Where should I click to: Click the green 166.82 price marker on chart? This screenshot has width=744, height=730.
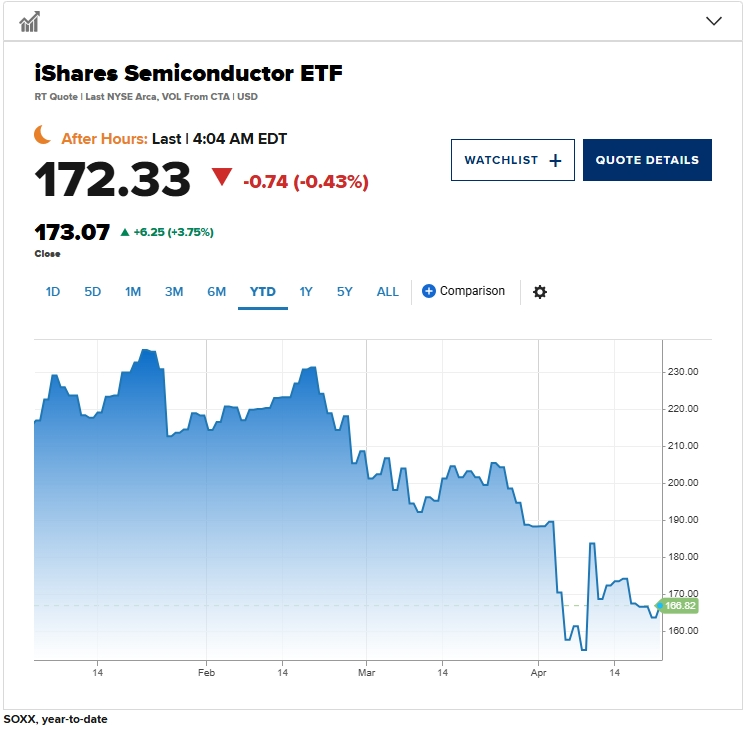tap(677, 606)
